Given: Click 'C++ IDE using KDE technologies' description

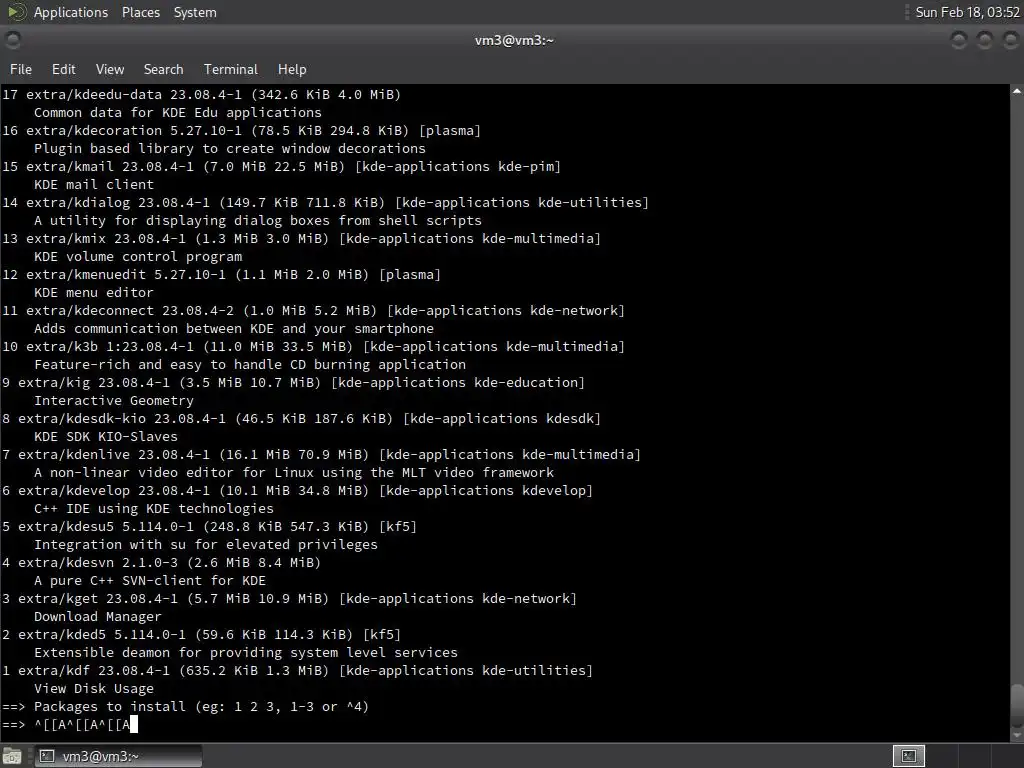Looking at the screenshot, I should coord(153,508).
